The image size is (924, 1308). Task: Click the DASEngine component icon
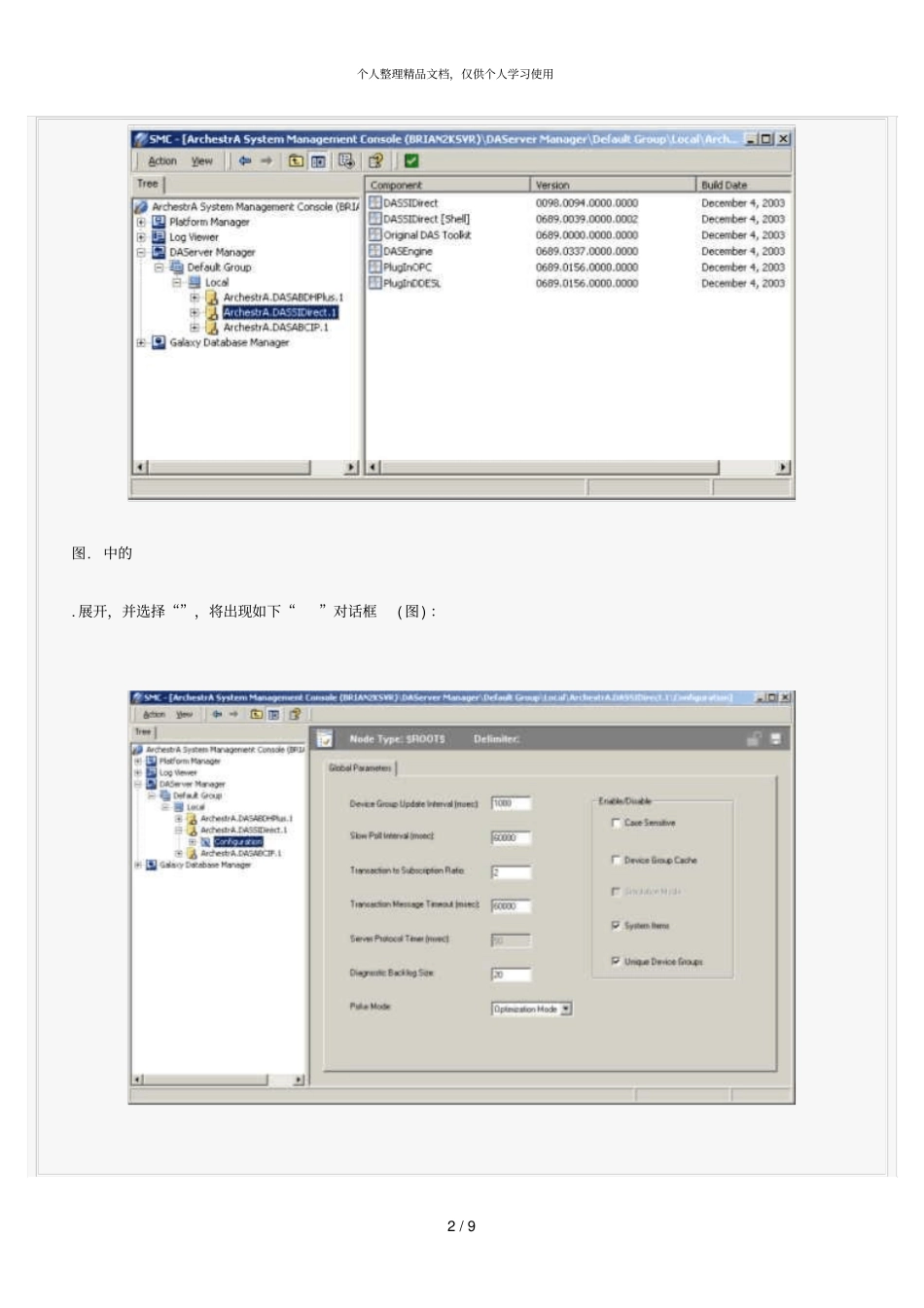click(x=375, y=251)
